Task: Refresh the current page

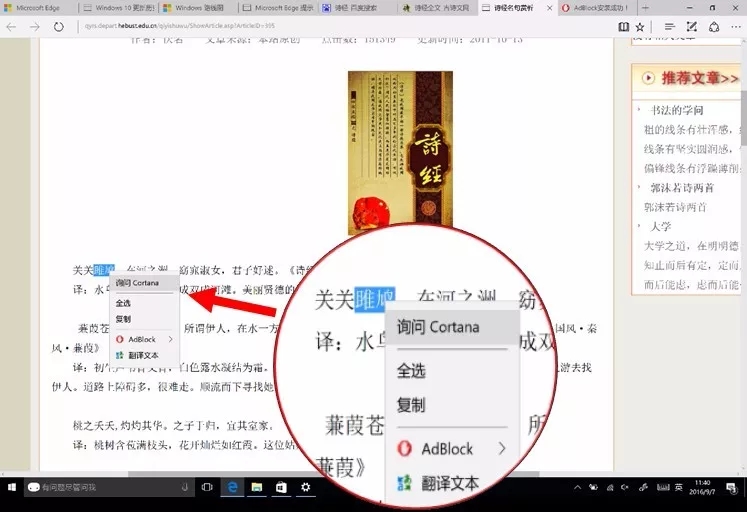Action: tap(59, 27)
